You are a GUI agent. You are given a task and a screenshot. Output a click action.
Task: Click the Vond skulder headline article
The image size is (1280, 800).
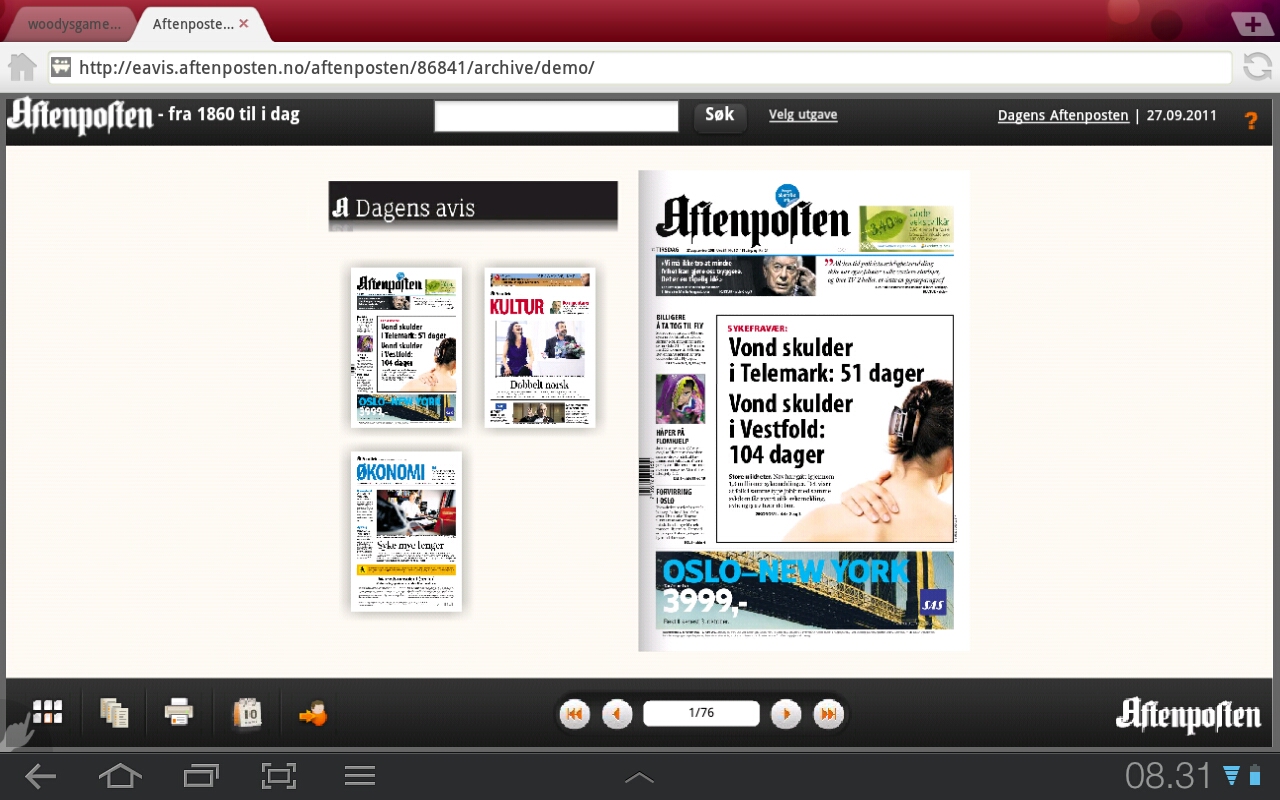[835, 429]
